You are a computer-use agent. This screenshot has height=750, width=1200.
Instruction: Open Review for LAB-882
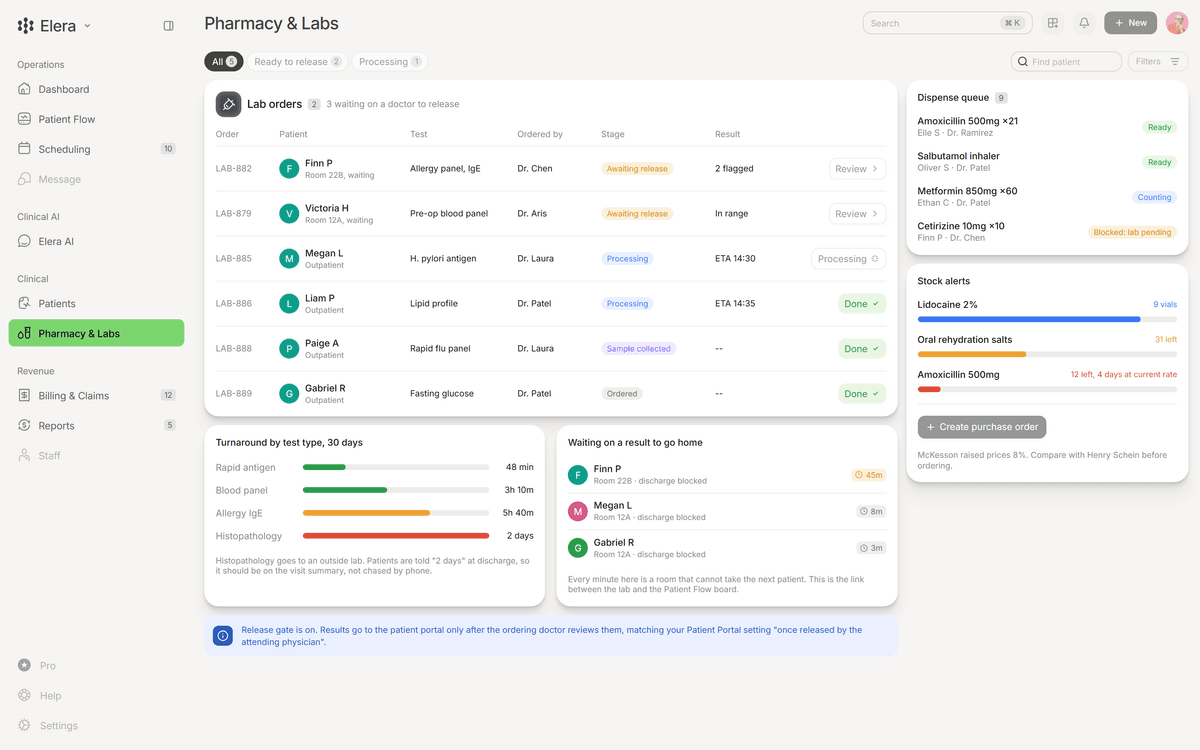coord(857,169)
